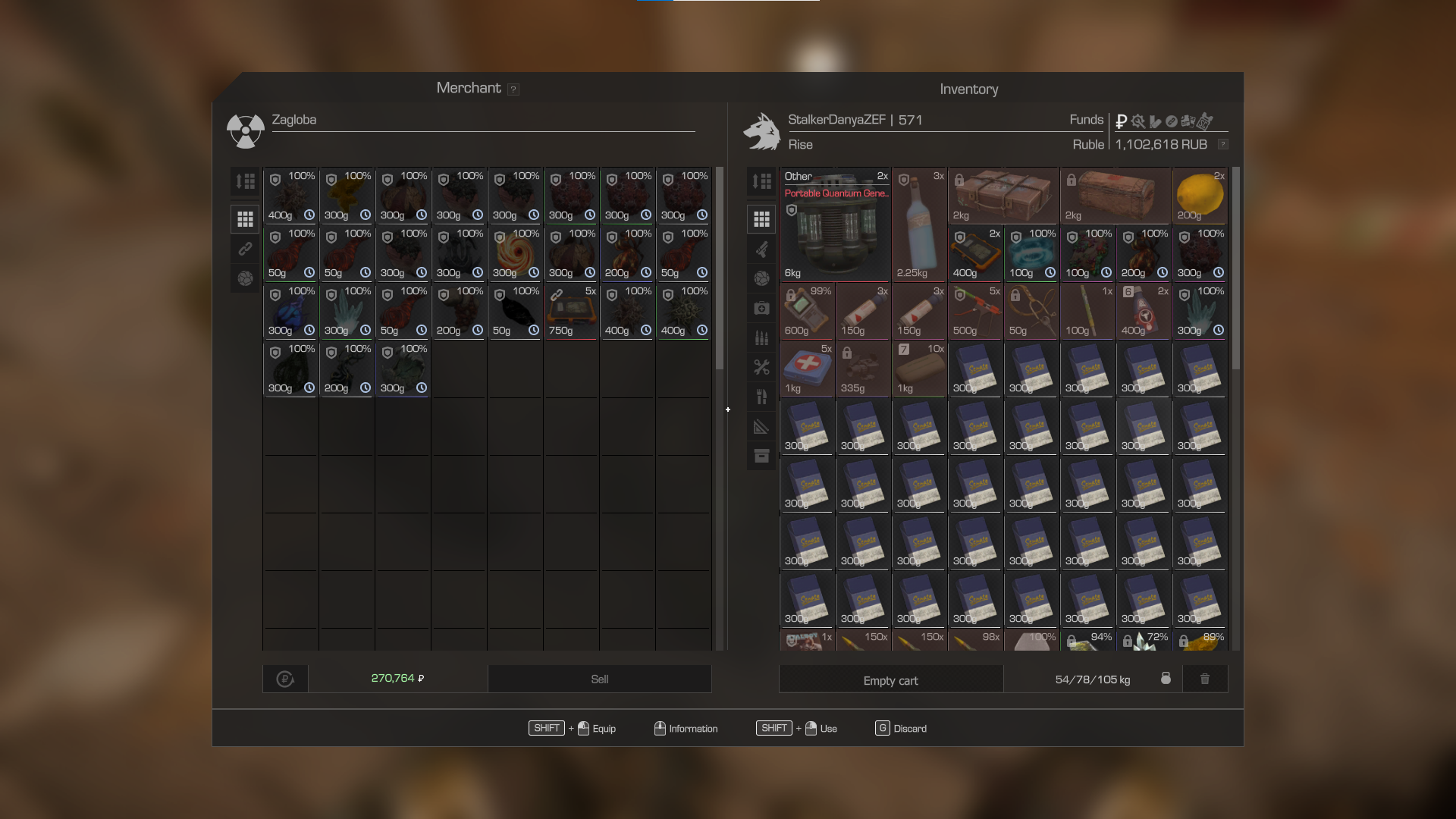This screenshot has width=1456, height=819.
Task: Select the injector gun 500g 5x item
Action: [x=975, y=311]
